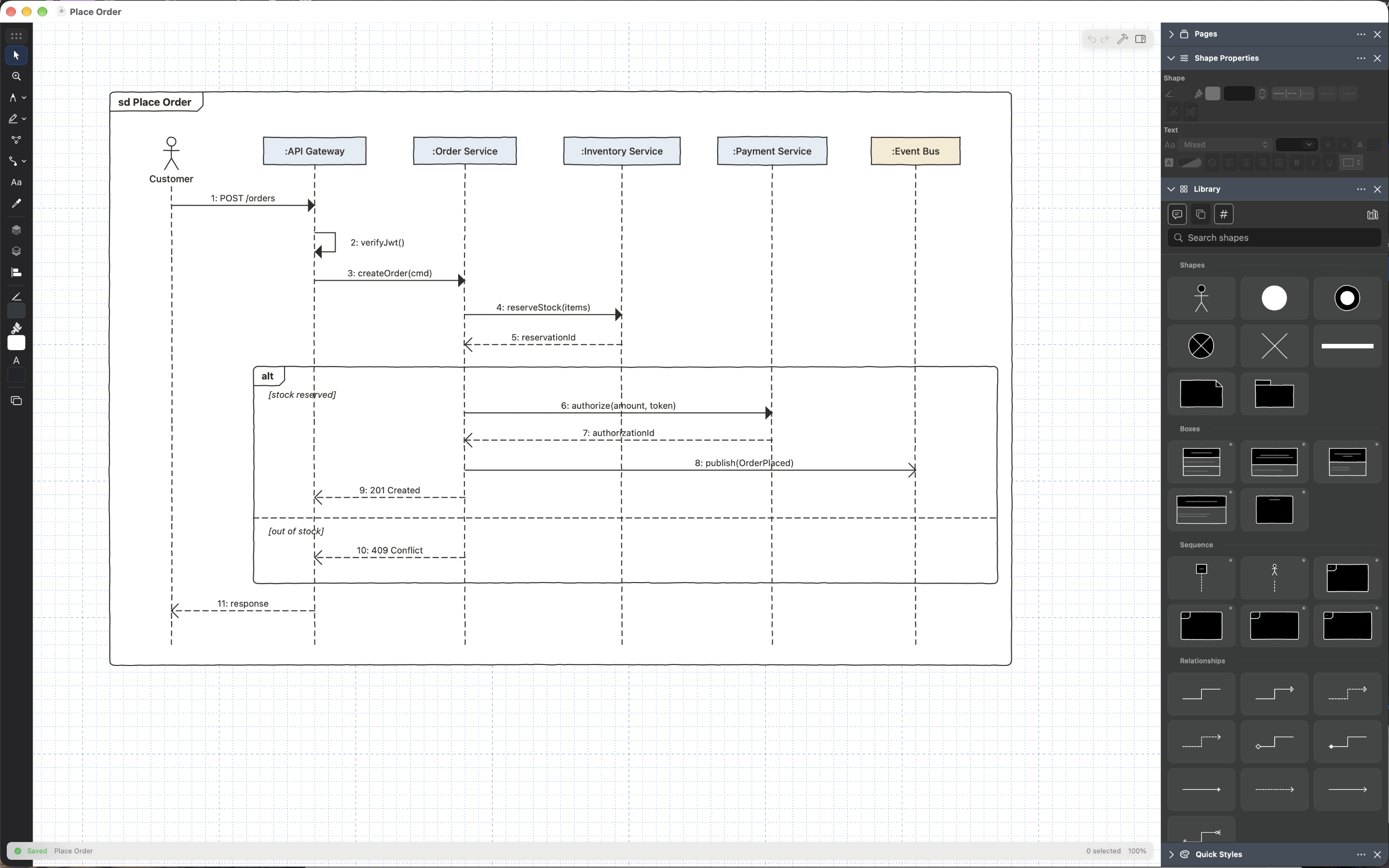Toggle the sidebar panel visibility icon
The height and width of the screenshot is (868, 1389).
coord(1141,39)
